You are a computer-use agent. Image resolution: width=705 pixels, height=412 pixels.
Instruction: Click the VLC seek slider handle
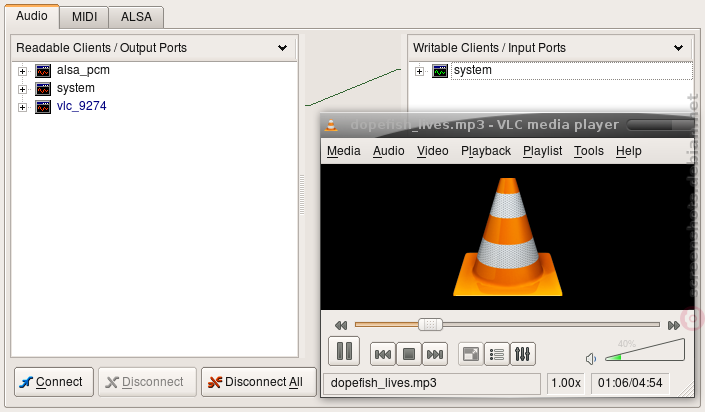pyautogui.click(x=430, y=324)
